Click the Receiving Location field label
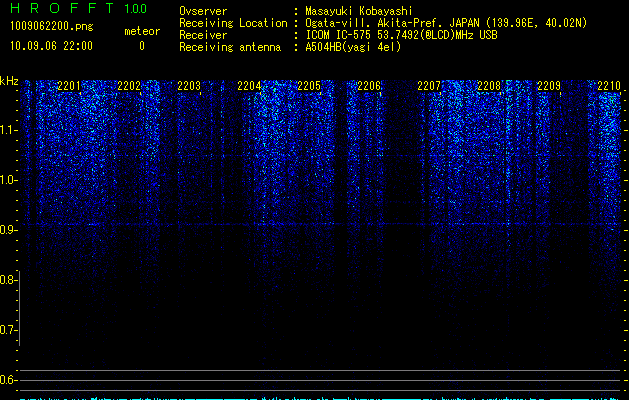The width and height of the screenshot is (629, 400). click(233, 24)
